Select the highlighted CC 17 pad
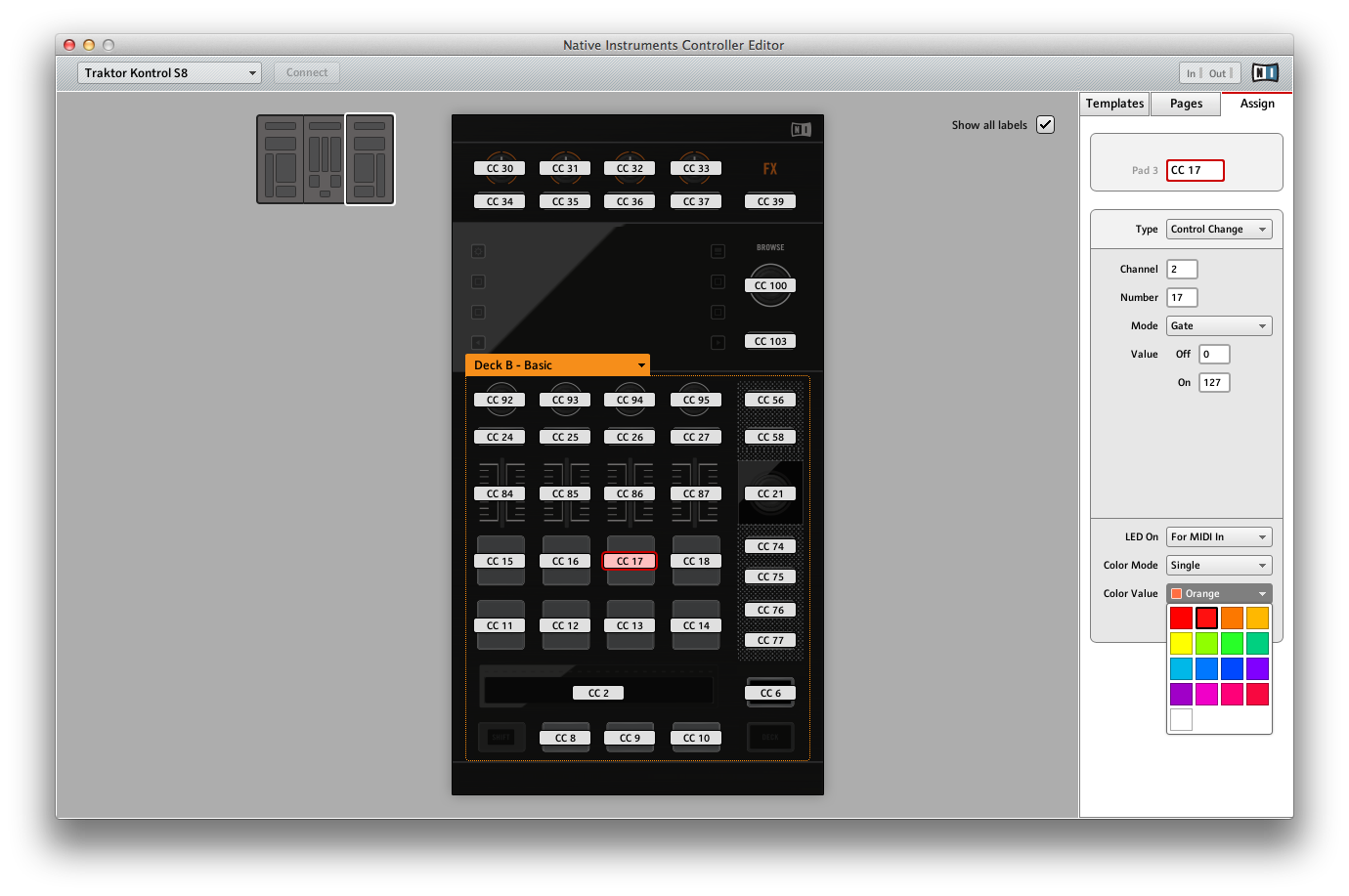The height and width of the screenshot is (896, 1349). (x=630, y=561)
